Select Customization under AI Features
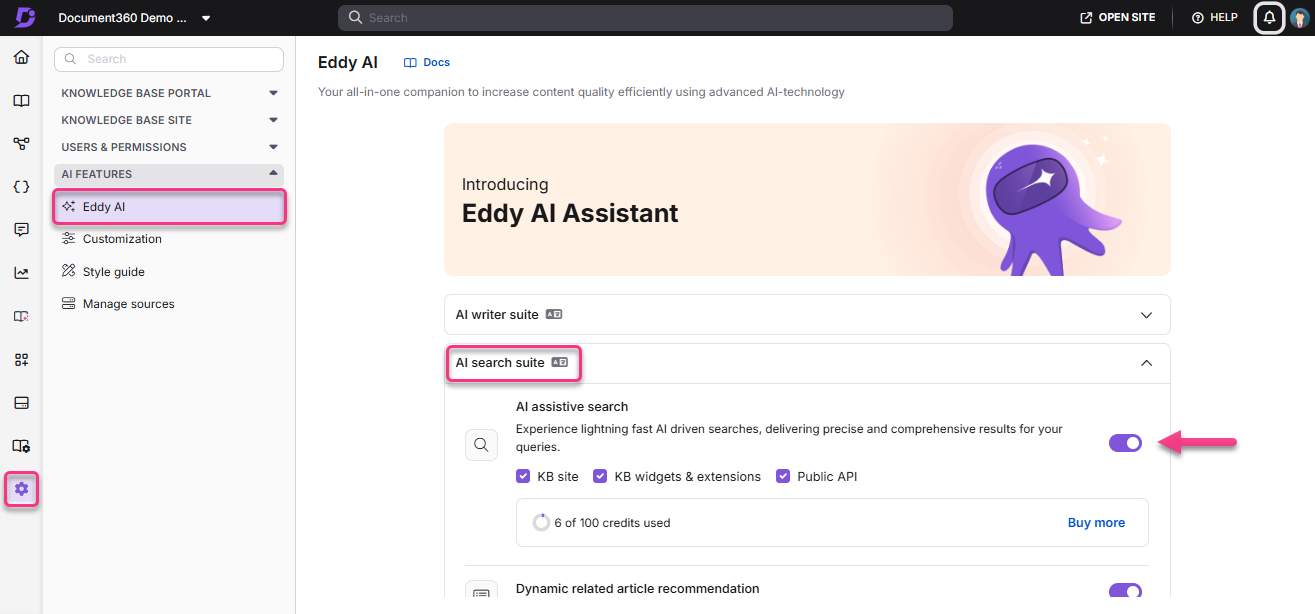The height and width of the screenshot is (614, 1315). tap(121, 238)
